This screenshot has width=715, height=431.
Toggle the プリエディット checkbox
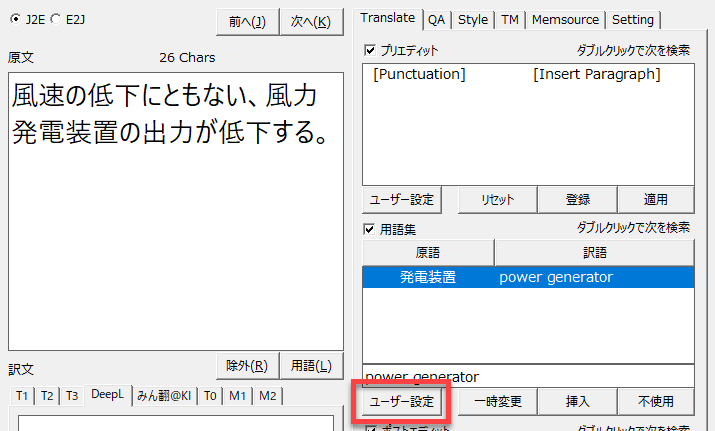[x=370, y=50]
